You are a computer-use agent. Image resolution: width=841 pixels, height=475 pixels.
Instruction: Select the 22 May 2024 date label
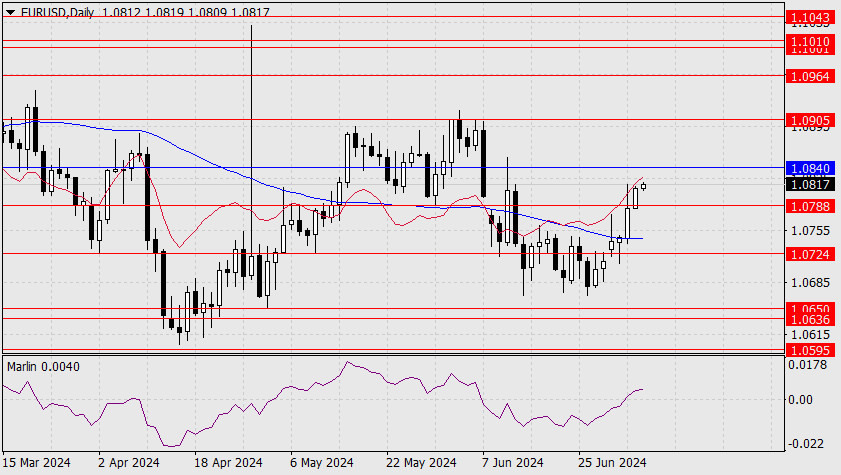pyautogui.click(x=421, y=463)
